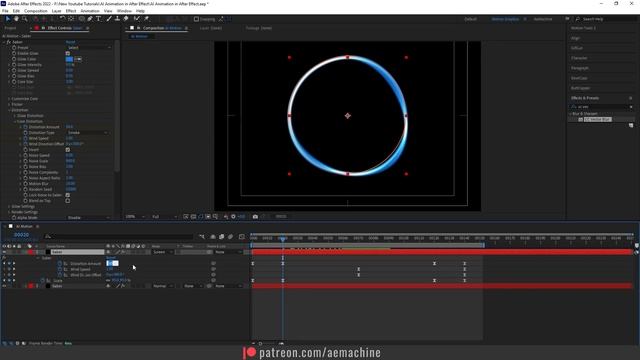Click Reset for the Saber effect

click(x=71, y=42)
